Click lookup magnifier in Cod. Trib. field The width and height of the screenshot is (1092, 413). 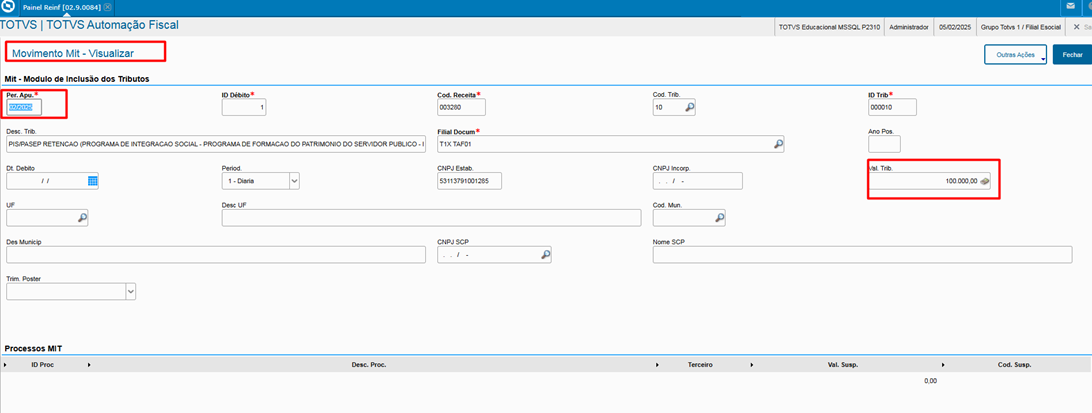[x=689, y=108]
